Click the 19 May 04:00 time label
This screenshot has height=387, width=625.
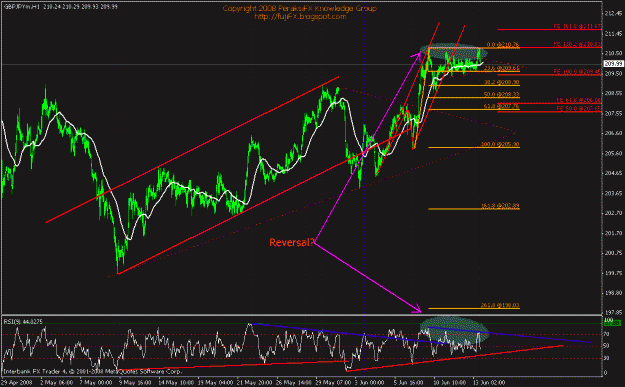pyautogui.click(x=215, y=382)
